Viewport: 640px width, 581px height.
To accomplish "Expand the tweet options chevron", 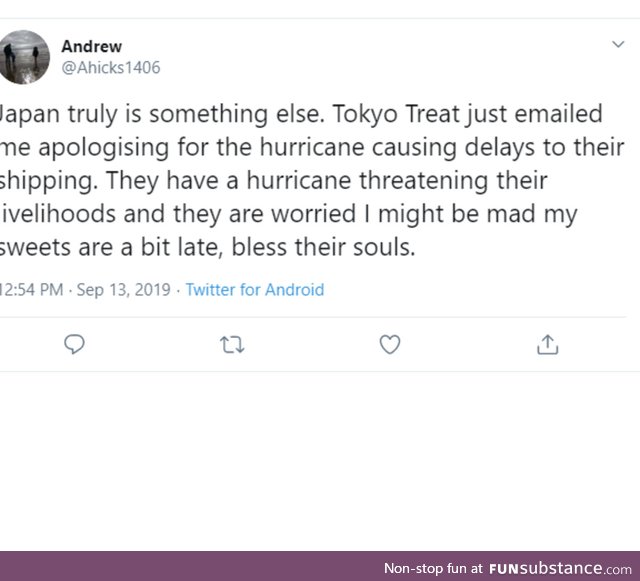I will click(x=618, y=44).
